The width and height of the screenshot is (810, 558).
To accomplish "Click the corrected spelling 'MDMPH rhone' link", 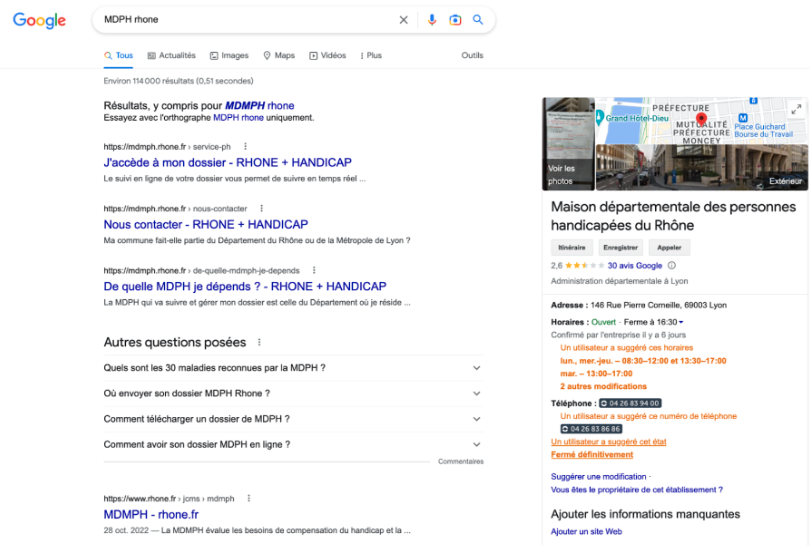I will [259, 106].
